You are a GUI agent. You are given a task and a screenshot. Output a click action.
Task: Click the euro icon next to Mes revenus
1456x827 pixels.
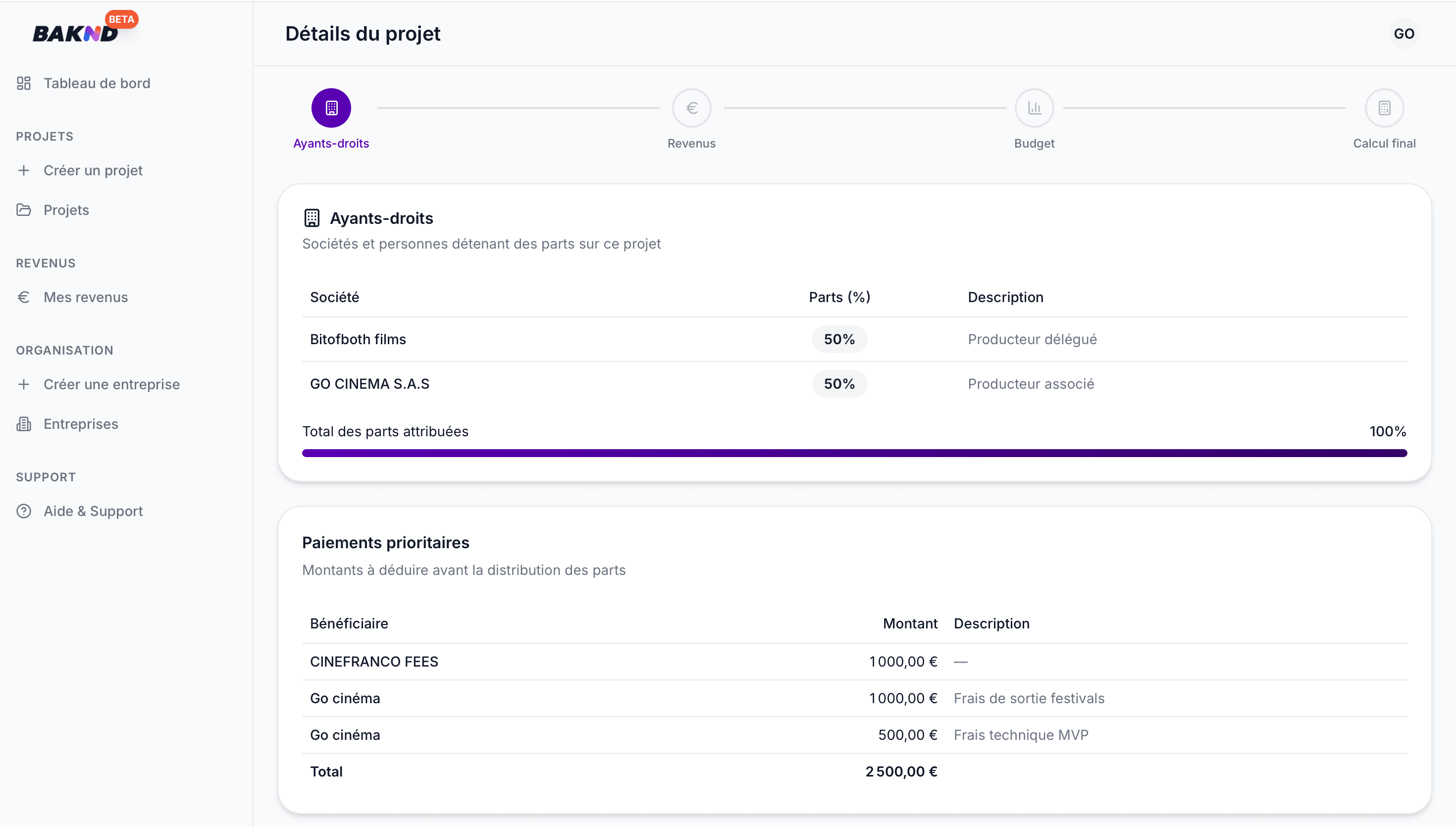tap(24, 297)
